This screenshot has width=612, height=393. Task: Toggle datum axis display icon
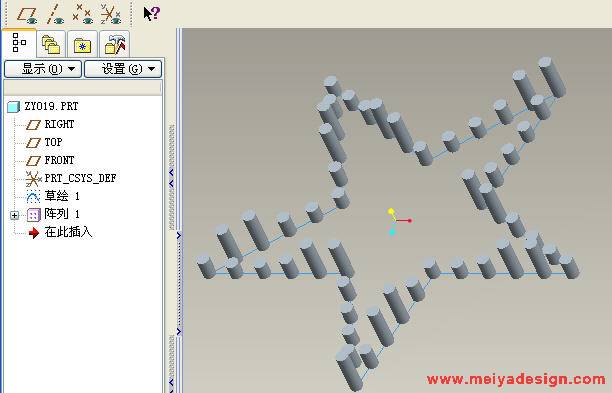click(55, 14)
